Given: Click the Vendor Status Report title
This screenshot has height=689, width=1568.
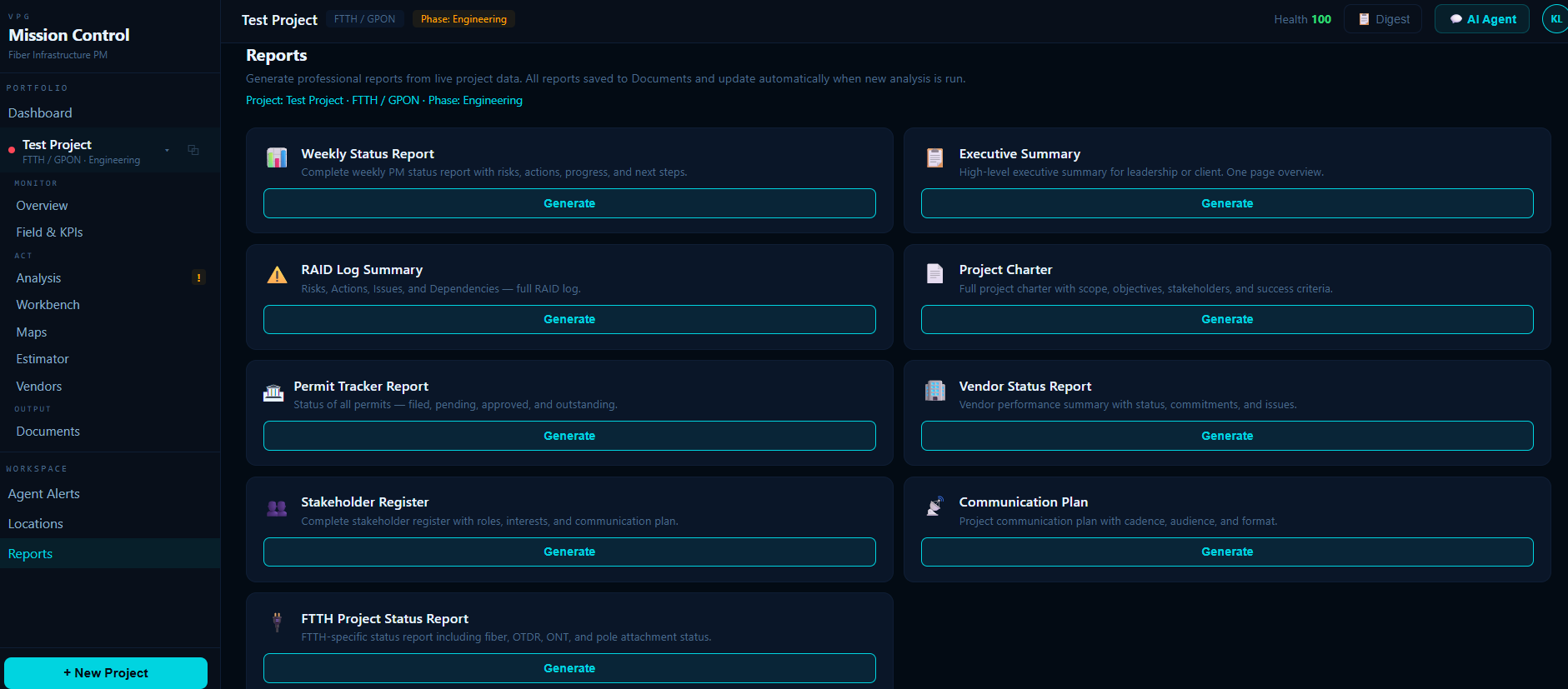Looking at the screenshot, I should [1025, 387].
